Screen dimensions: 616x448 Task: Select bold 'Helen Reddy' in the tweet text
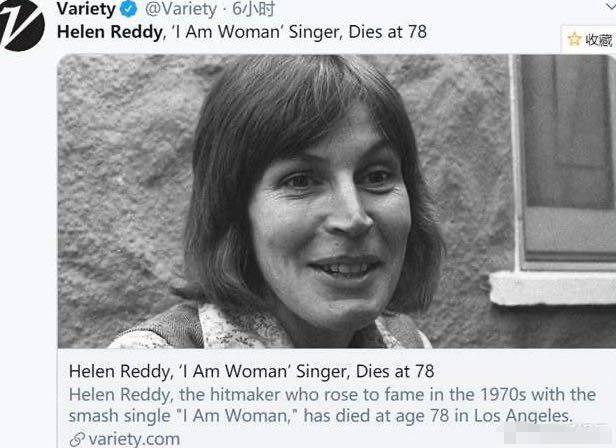pos(110,32)
